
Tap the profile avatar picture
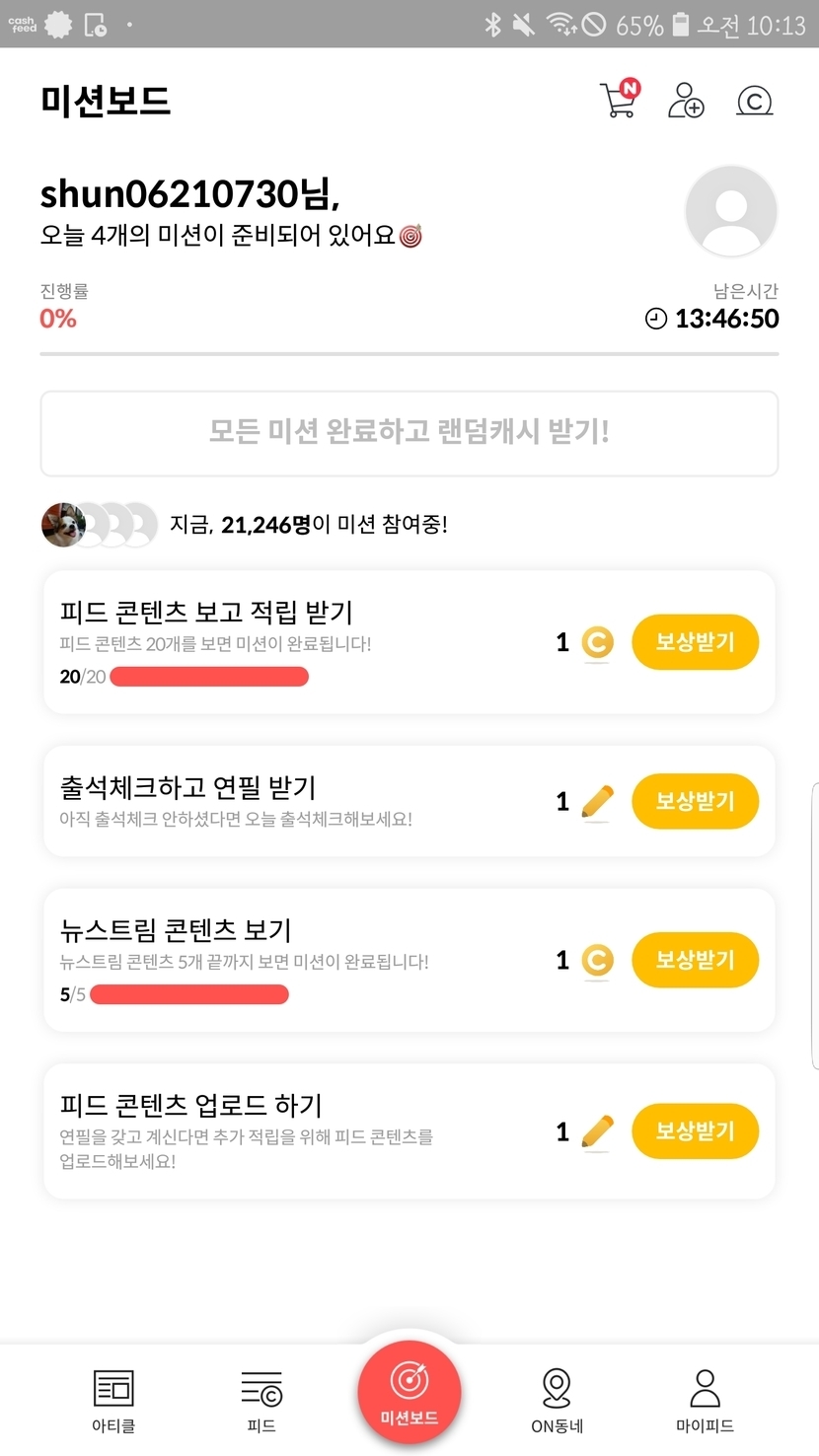click(x=731, y=211)
